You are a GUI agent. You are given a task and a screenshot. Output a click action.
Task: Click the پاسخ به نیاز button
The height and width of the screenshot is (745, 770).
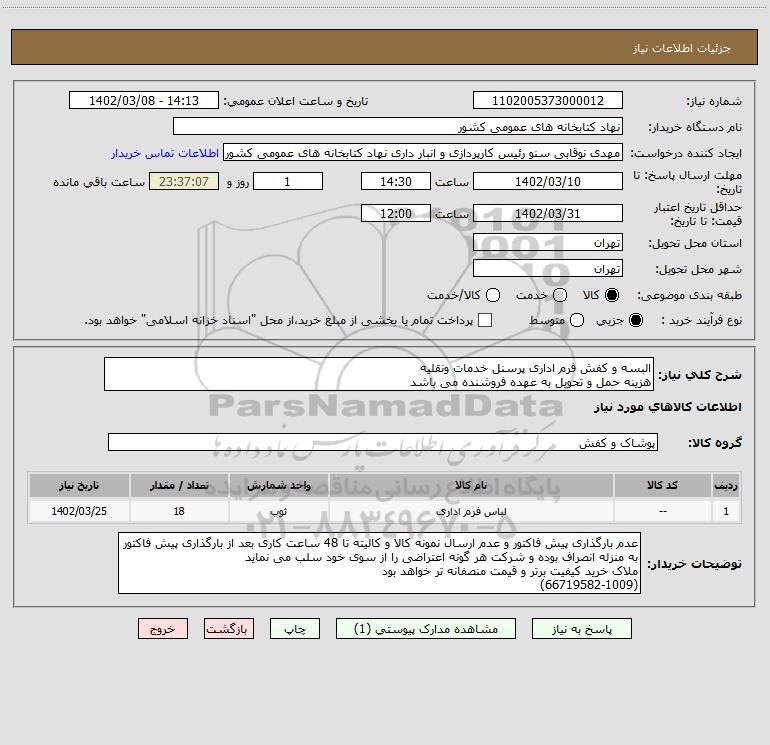click(x=581, y=629)
